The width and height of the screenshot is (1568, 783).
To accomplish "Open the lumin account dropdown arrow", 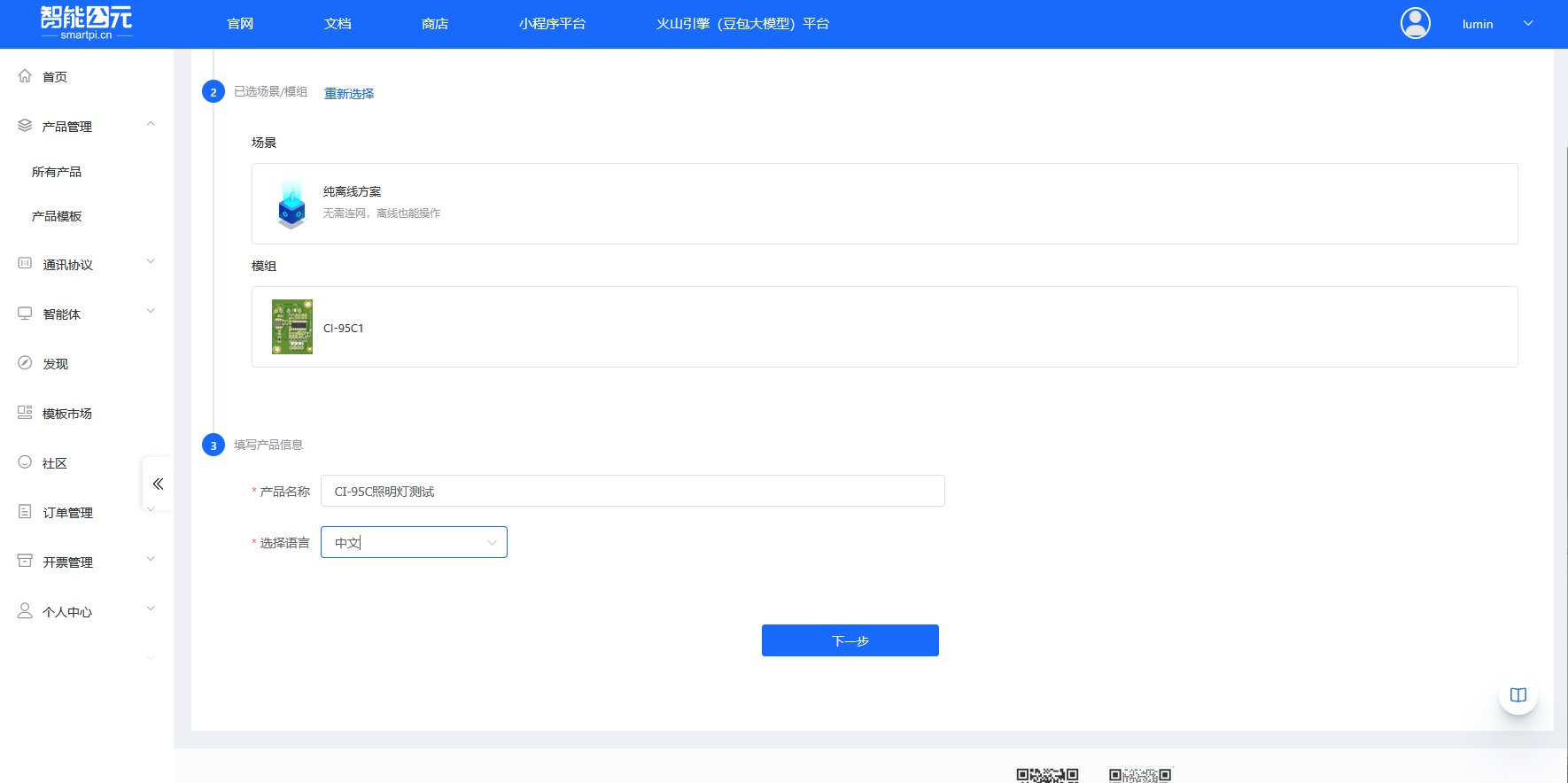I will click(x=1528, y=24).
